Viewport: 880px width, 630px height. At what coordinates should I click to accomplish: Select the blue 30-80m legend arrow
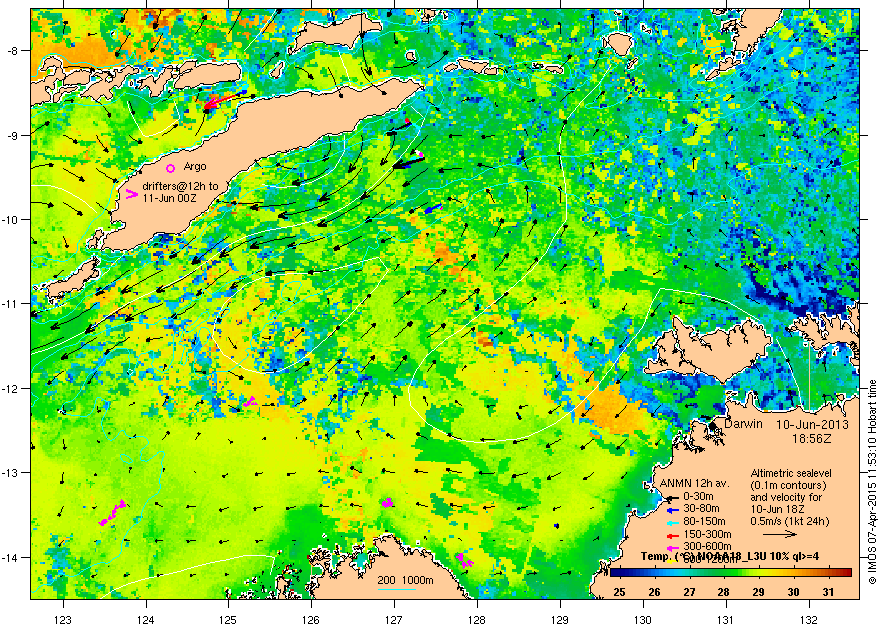[x=673, y=510]
